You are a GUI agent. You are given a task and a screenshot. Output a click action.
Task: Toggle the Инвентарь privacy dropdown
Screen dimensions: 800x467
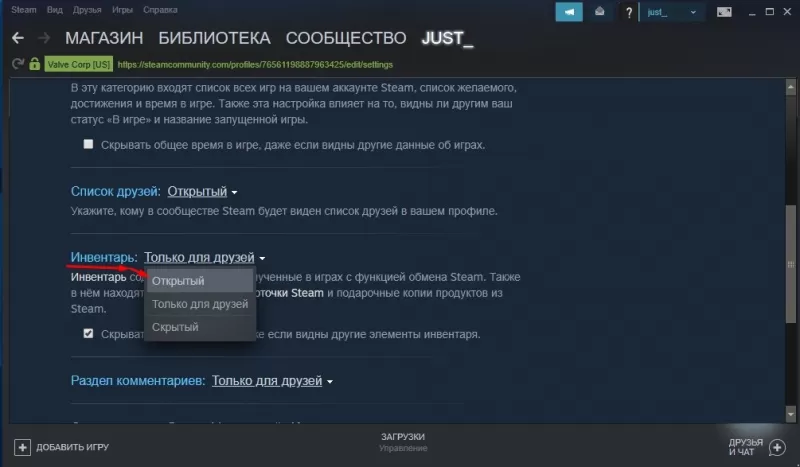(204, 257)
